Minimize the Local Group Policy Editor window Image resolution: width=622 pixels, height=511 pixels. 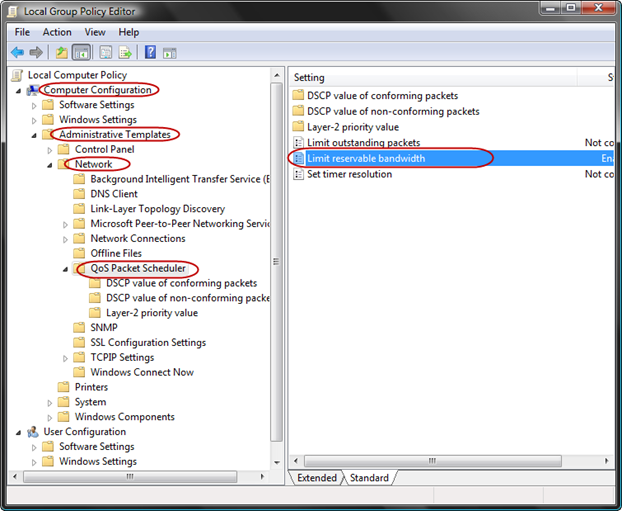(551, 8)
